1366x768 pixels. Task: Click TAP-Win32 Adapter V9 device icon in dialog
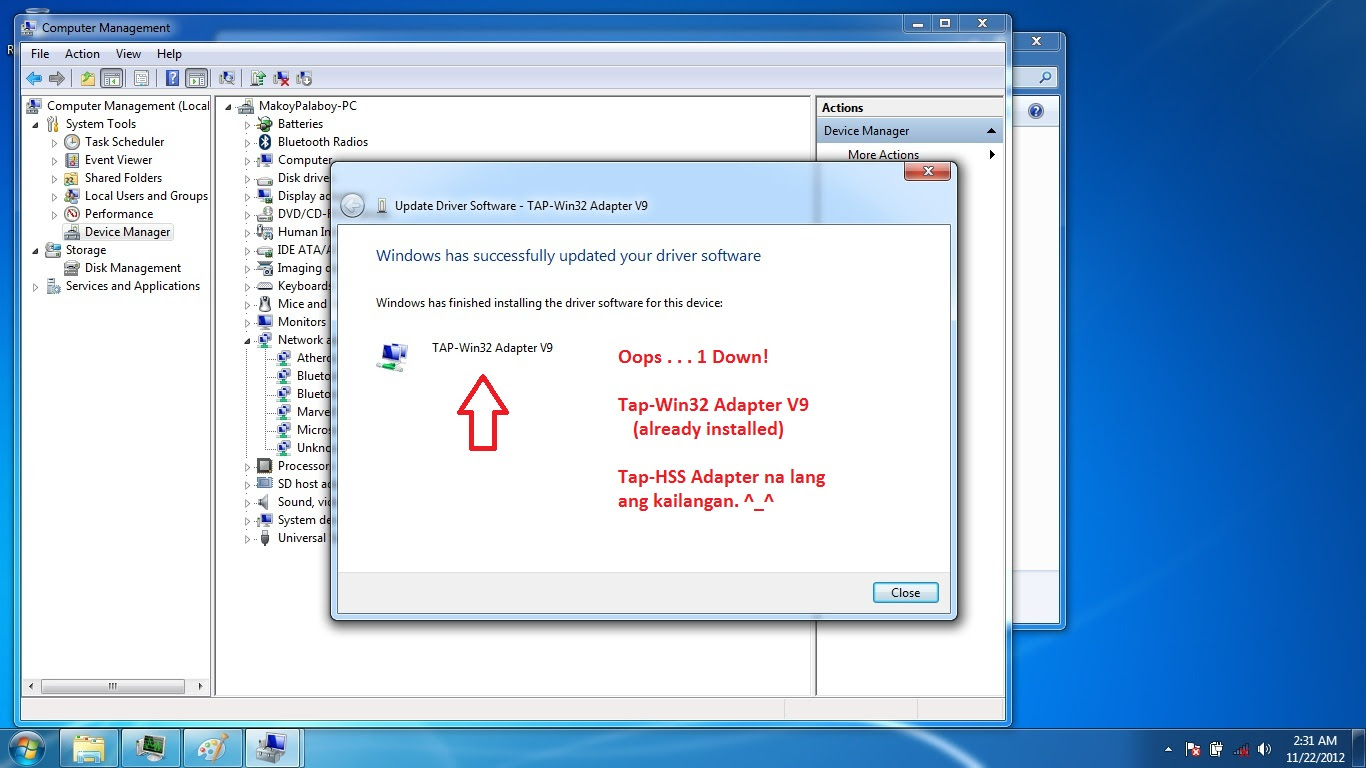click(x=392, y=357)
